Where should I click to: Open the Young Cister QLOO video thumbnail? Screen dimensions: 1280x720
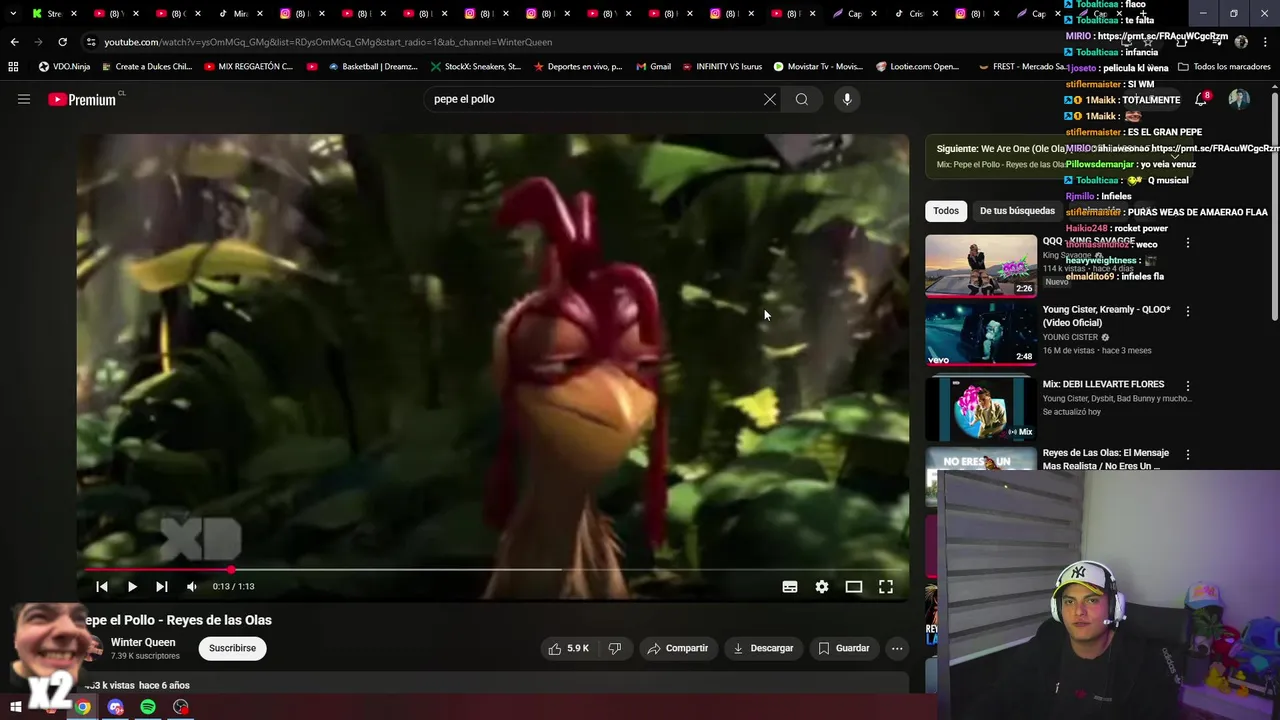tap(981, 335)
